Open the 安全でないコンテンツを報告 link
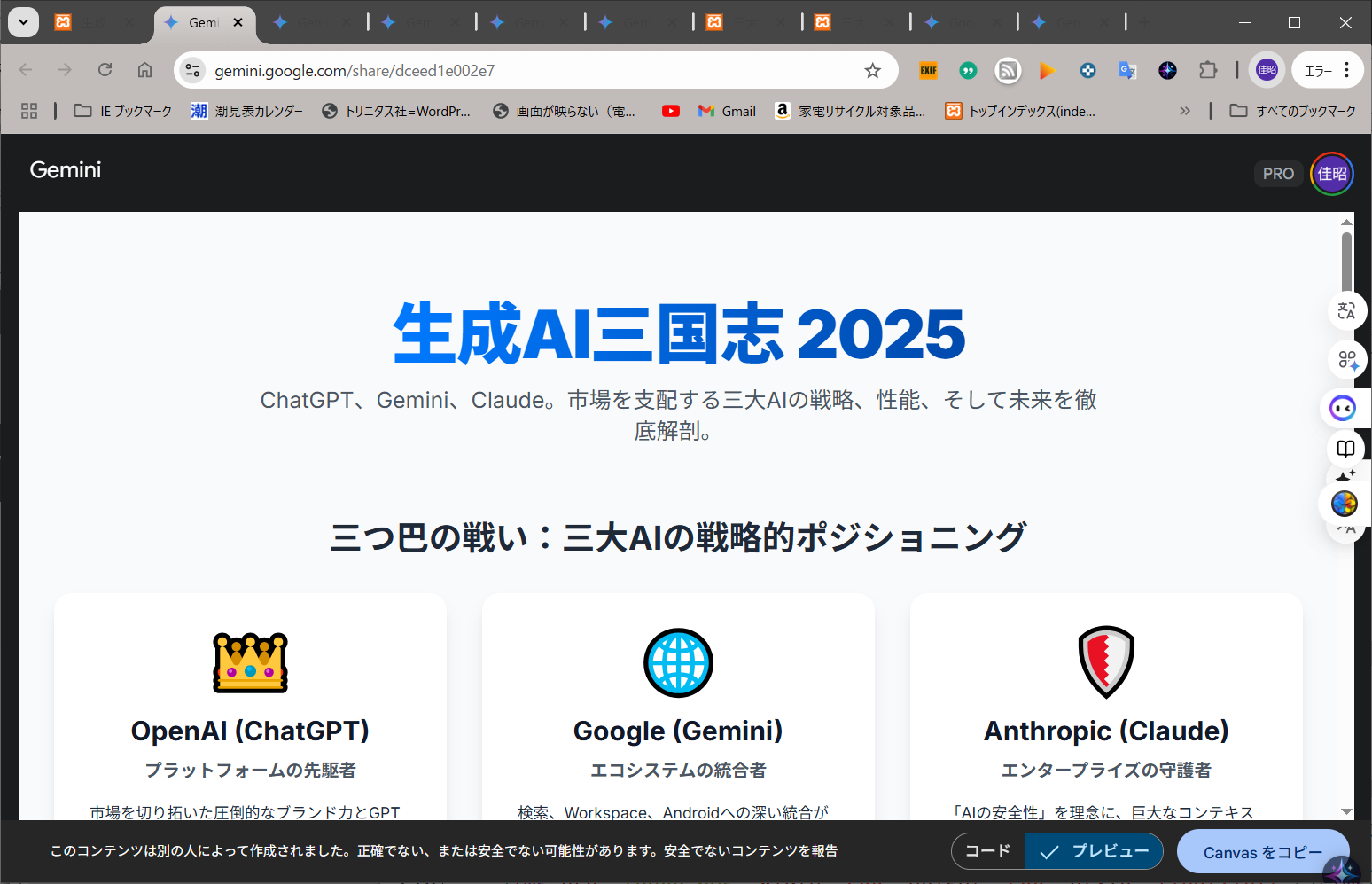 (751, 851)
